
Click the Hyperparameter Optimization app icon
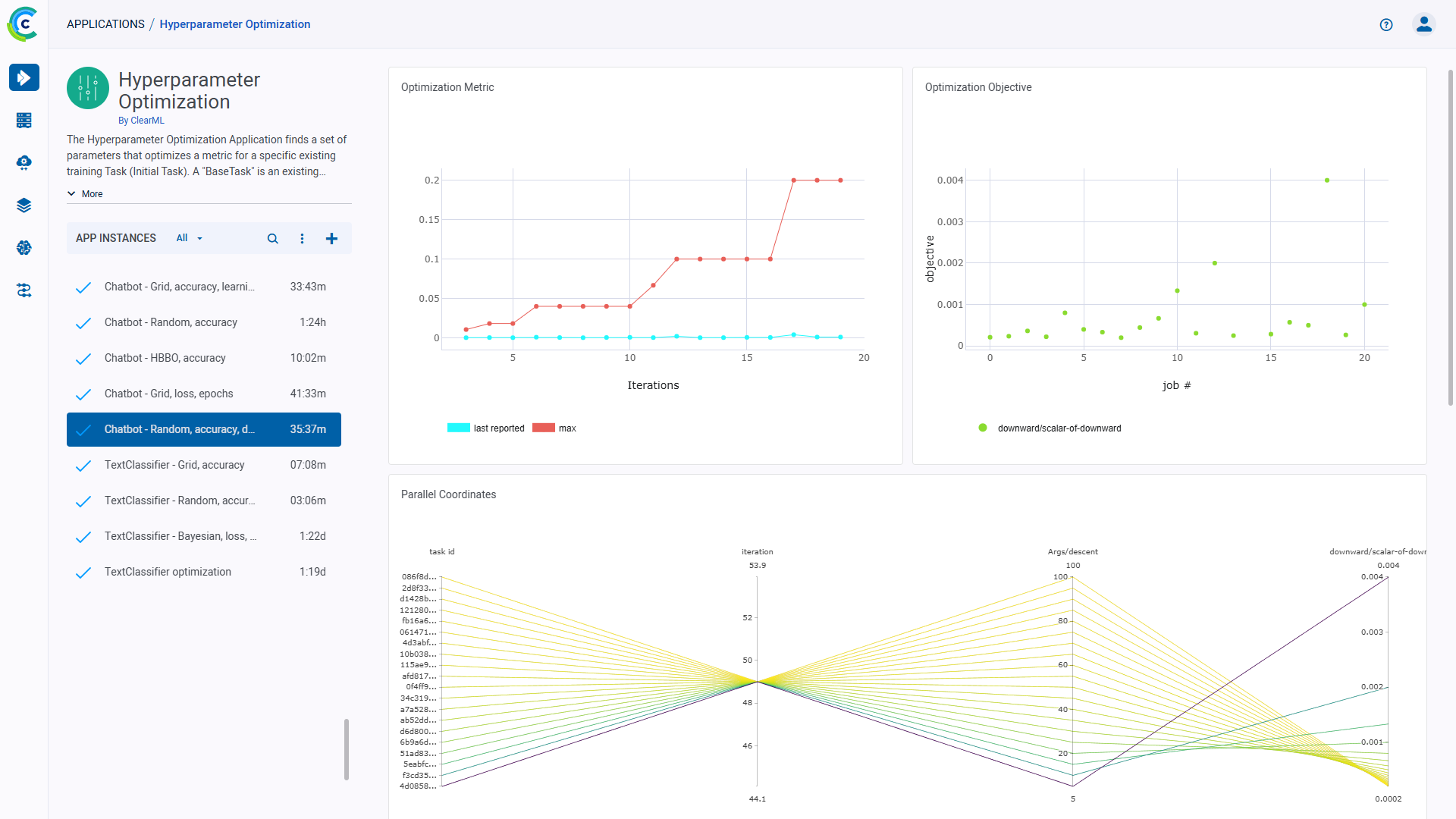(x=88, y=88)
